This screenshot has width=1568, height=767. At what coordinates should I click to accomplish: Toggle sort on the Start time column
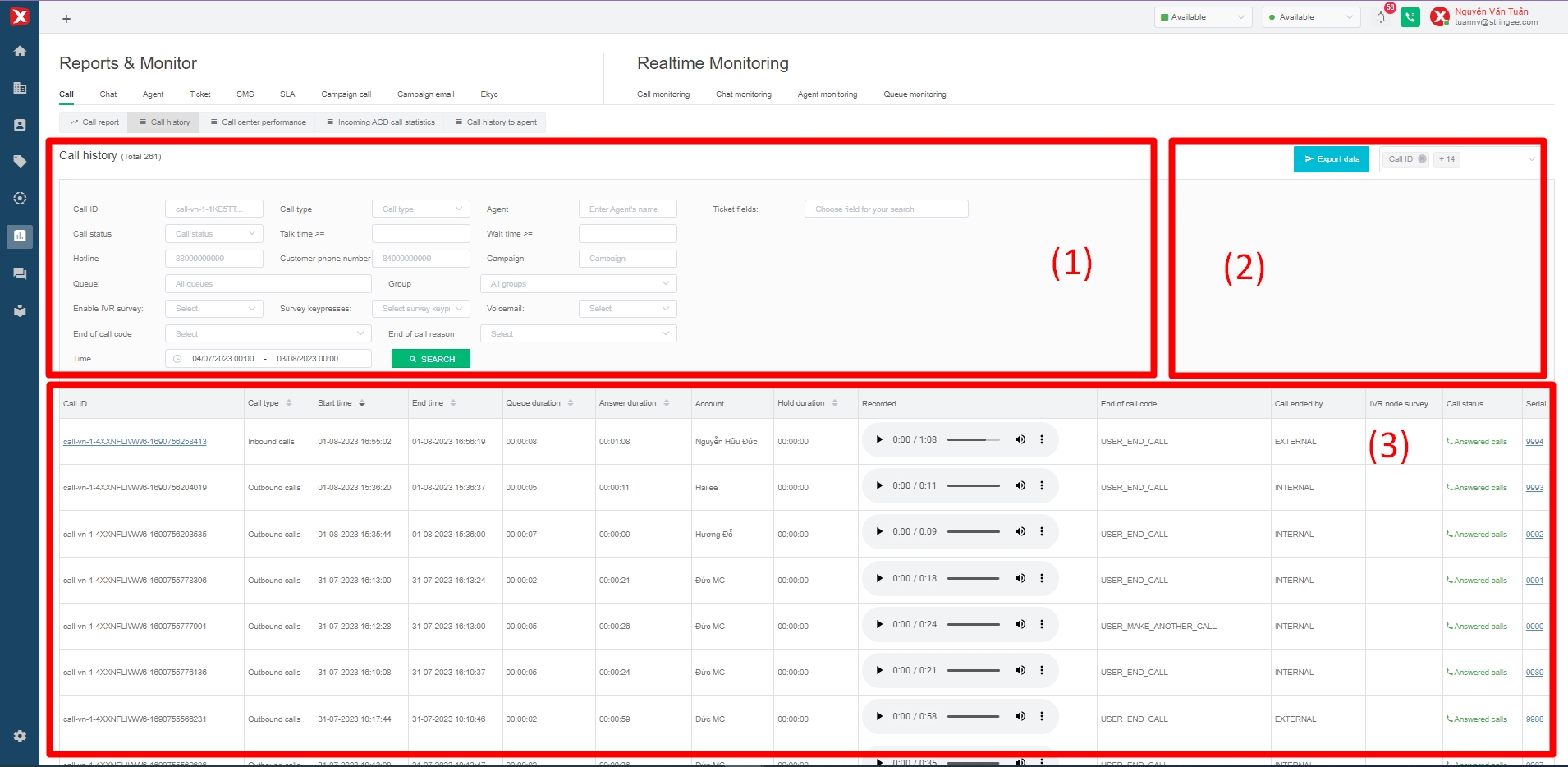click(x=362, y=403)
